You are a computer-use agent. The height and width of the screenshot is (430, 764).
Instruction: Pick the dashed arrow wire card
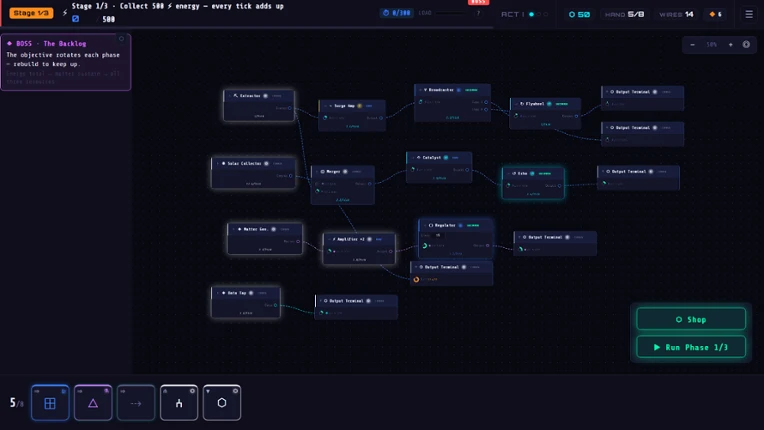[136, 403]
